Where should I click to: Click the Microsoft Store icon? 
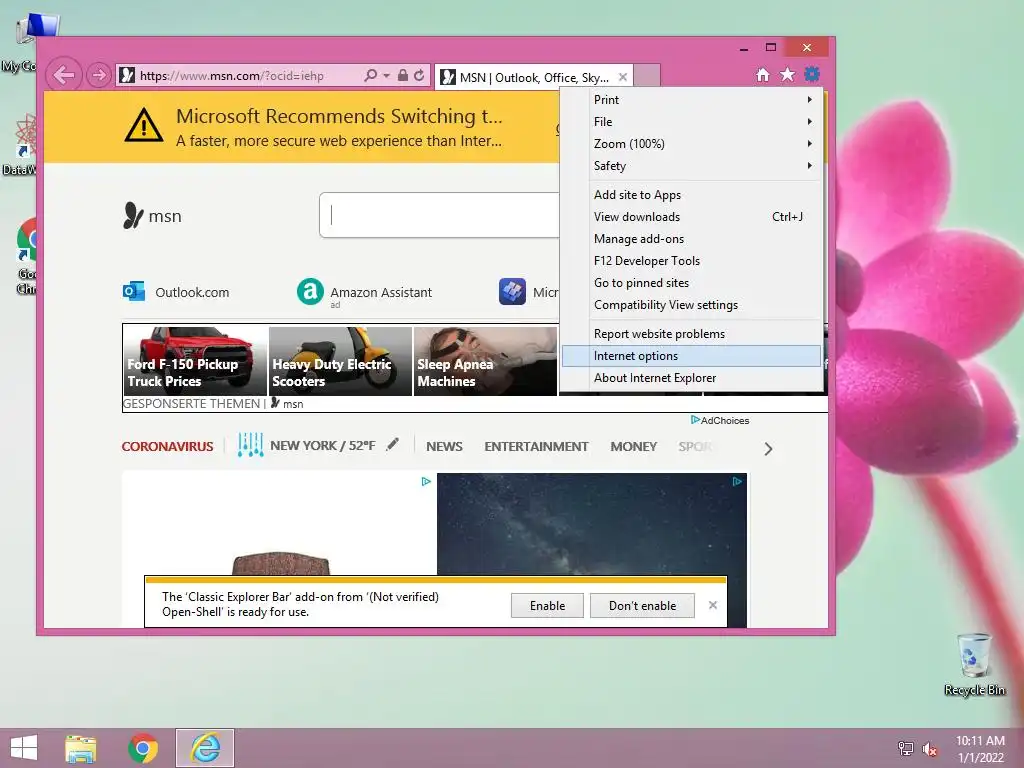pyautogui.click(x=512, y=291)
